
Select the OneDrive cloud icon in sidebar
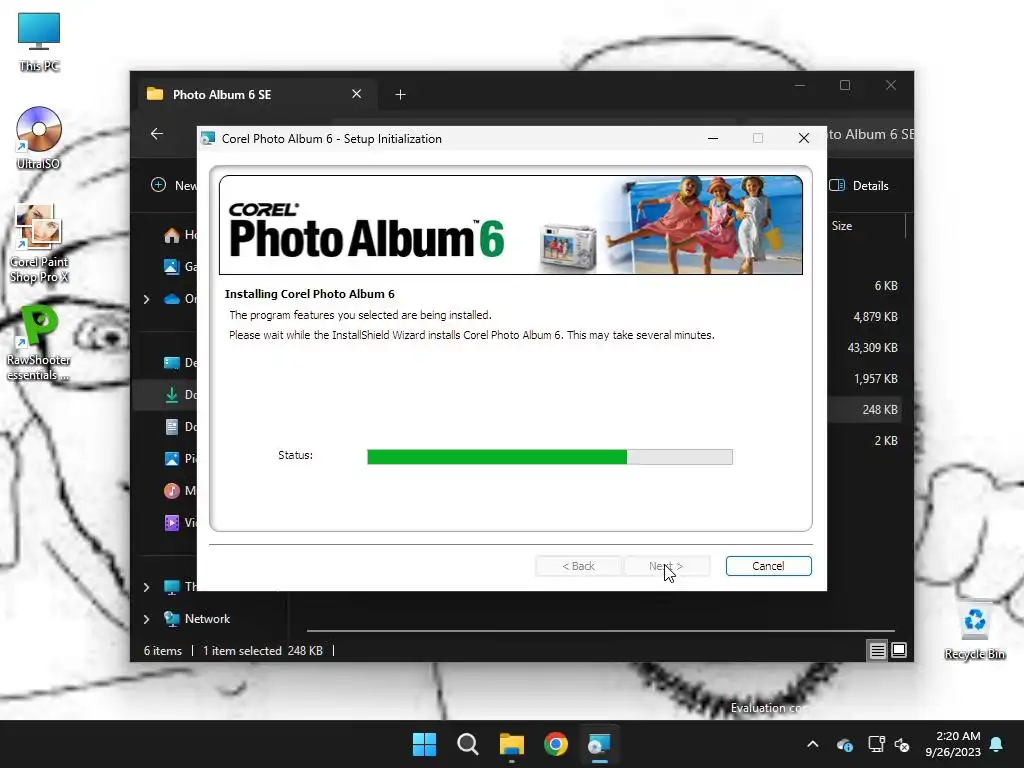(172, 299)
